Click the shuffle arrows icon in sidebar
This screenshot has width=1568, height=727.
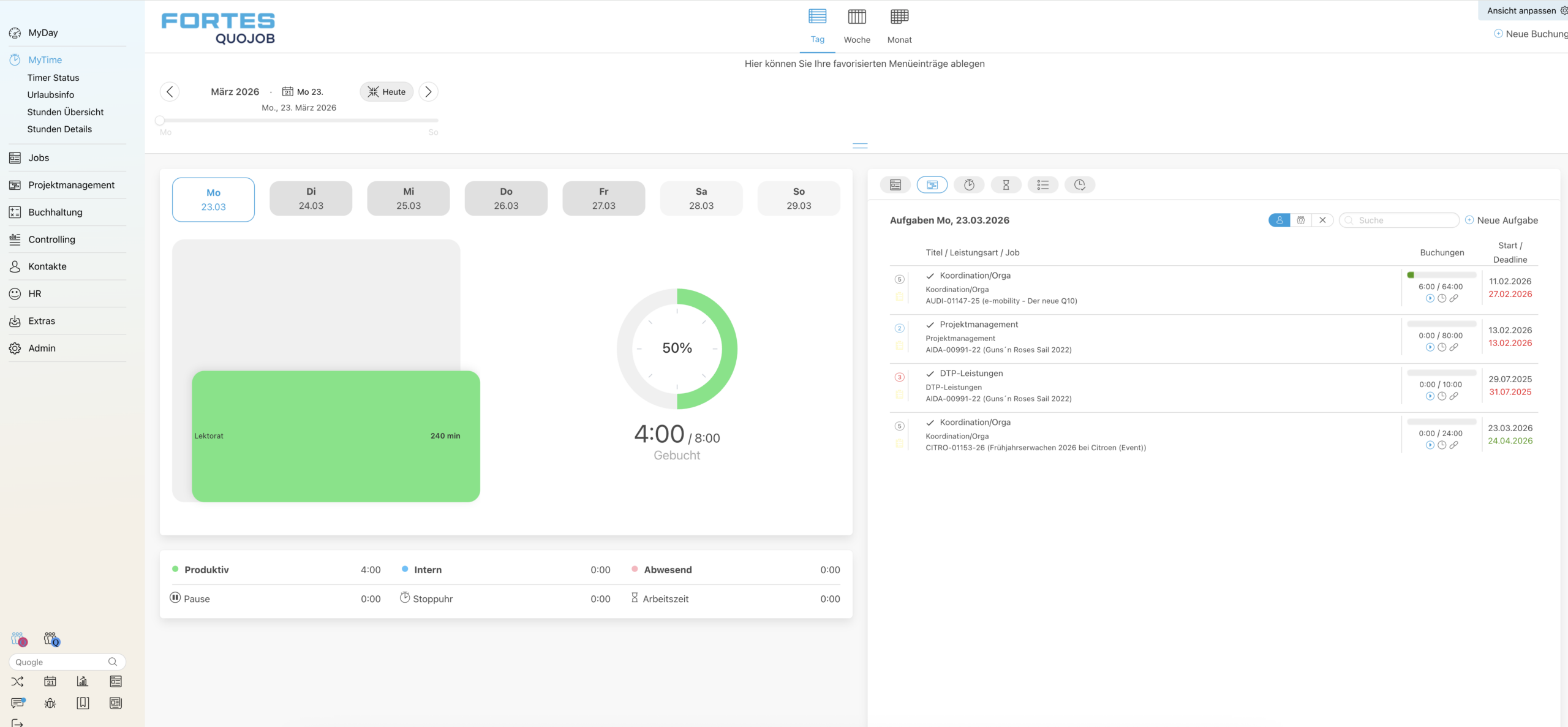pyautogui.click(x=17, y=681)
